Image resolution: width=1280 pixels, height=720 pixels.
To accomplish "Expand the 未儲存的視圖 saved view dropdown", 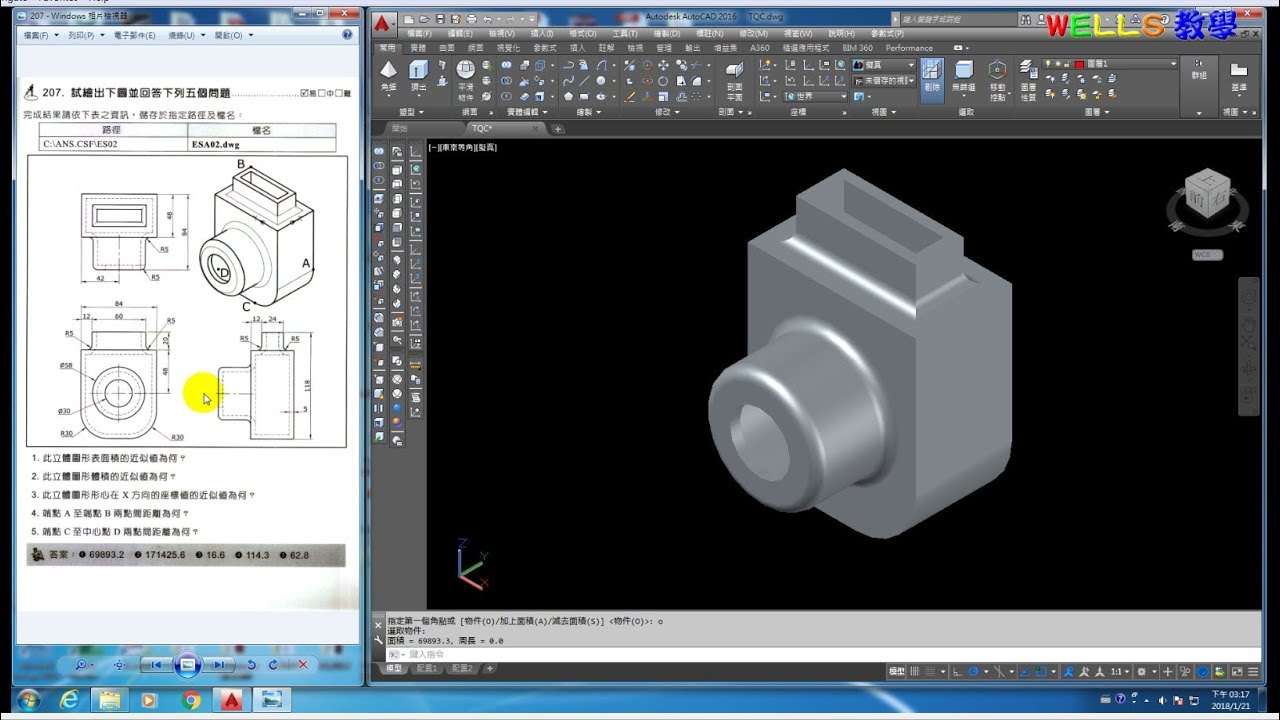I will (x=884, y=80).
